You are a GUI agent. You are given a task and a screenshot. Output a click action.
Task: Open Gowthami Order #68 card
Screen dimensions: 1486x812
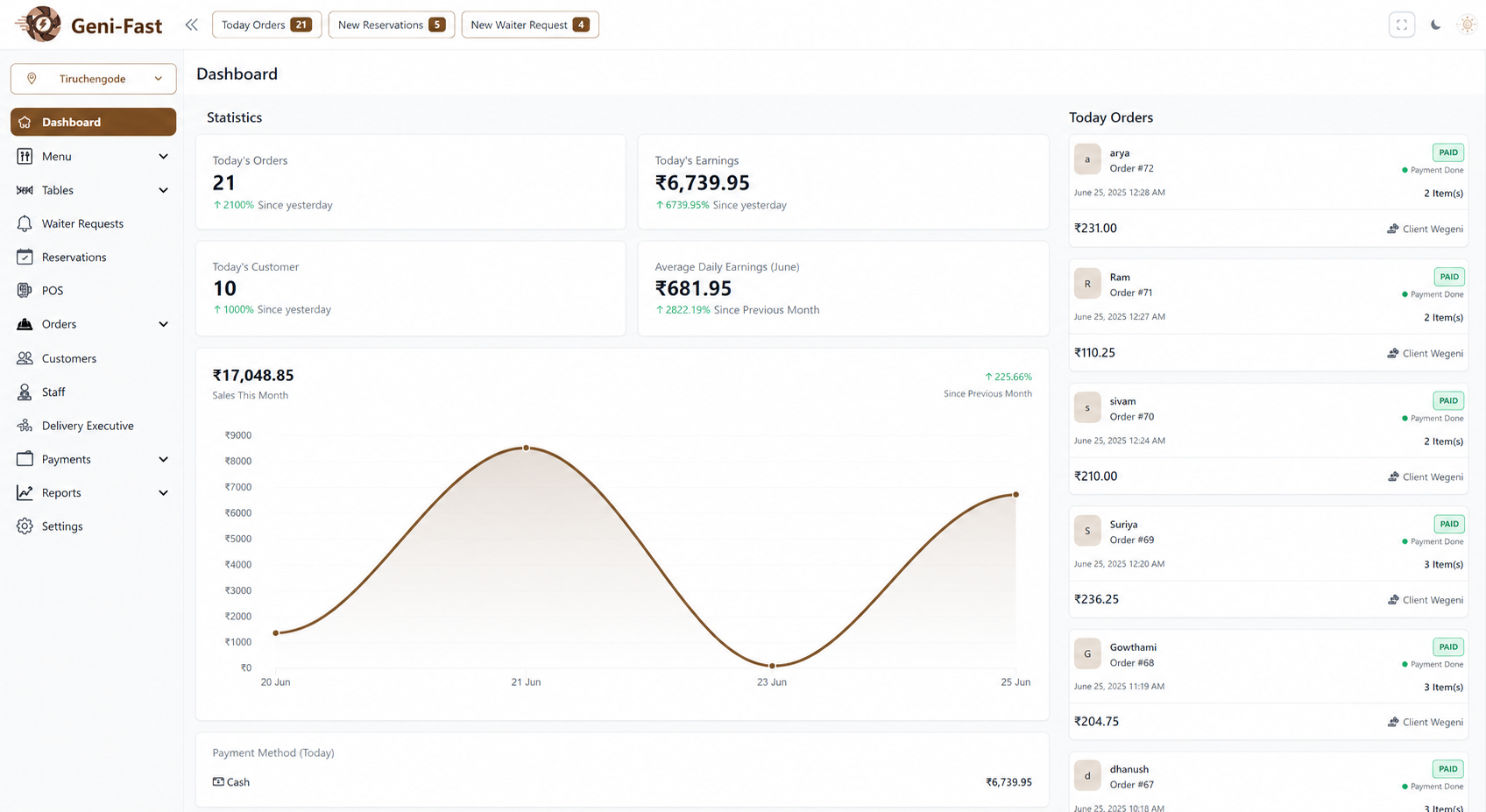click(1268, 684)
